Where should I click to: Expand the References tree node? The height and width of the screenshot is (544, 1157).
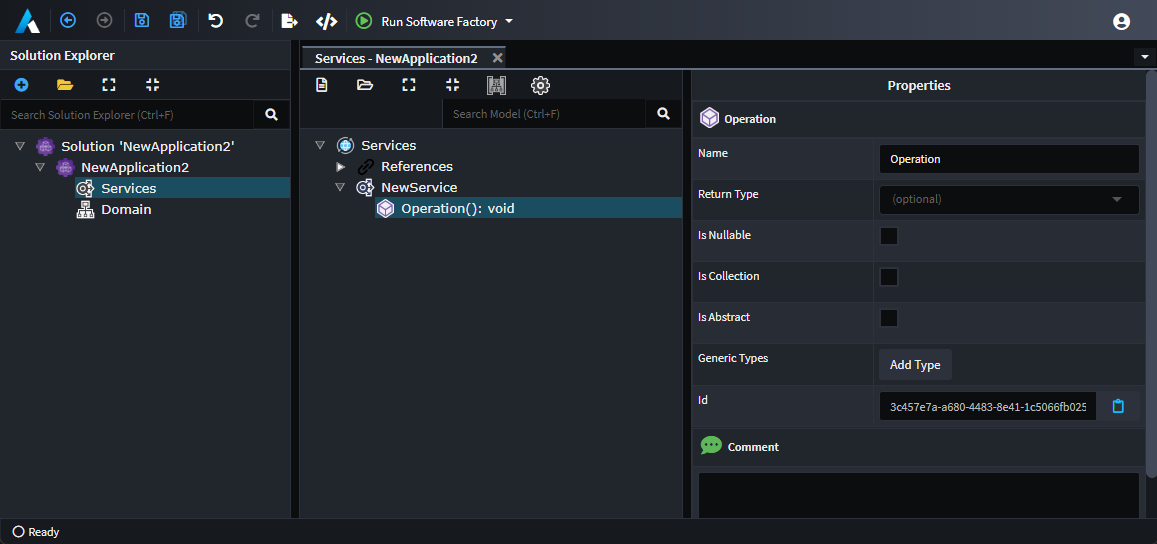pos(340,167)
